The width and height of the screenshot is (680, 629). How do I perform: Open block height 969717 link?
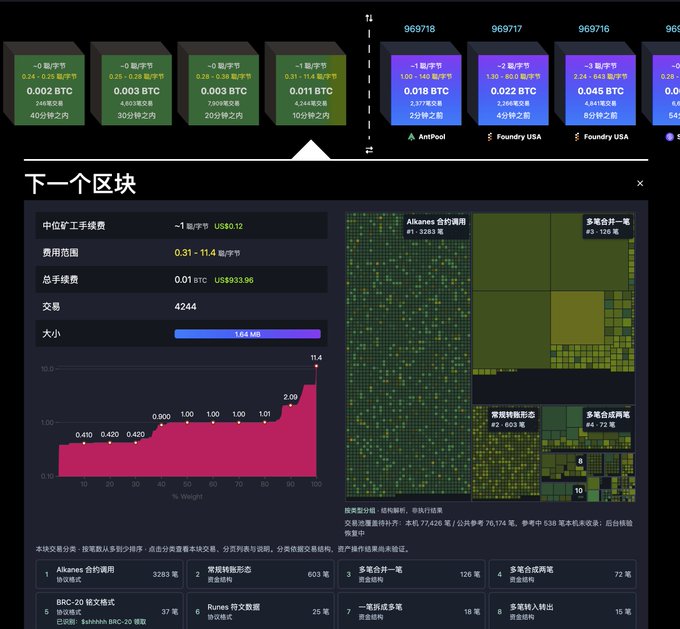click(507, 29)
